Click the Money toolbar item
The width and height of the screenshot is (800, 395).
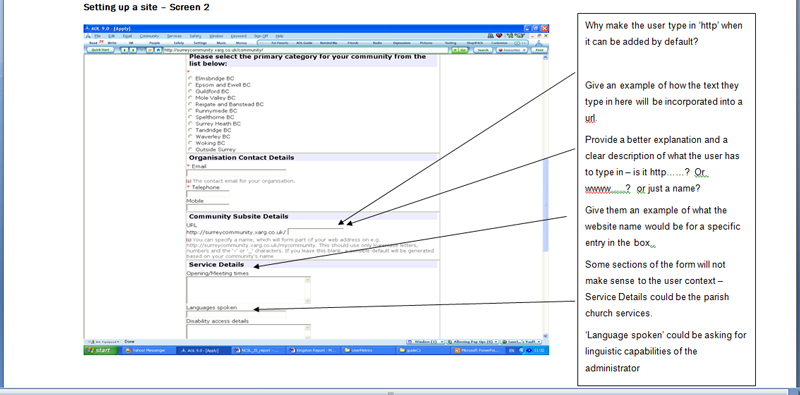(x=241, y=43)
